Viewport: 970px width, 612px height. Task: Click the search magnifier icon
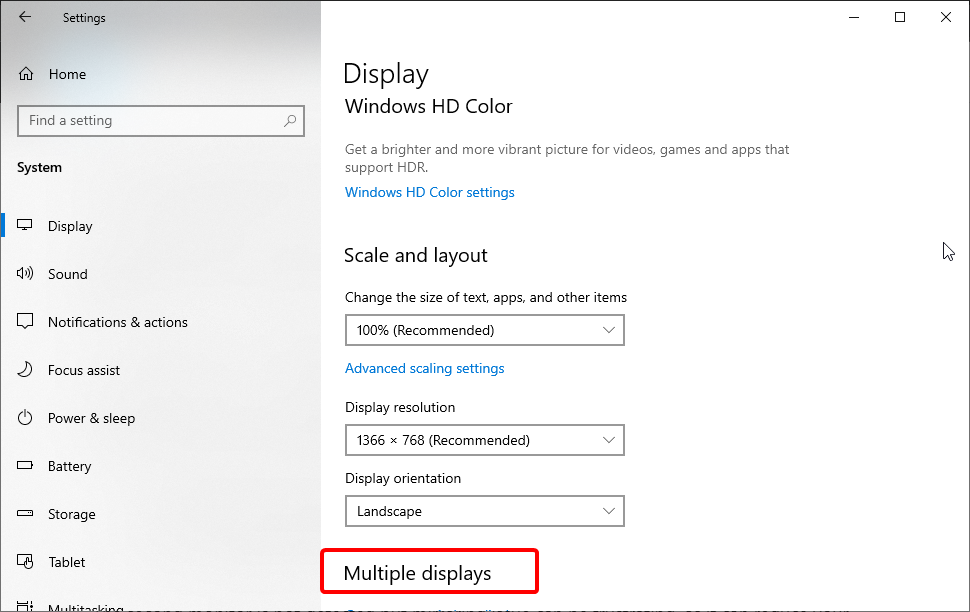pos(290,121)
